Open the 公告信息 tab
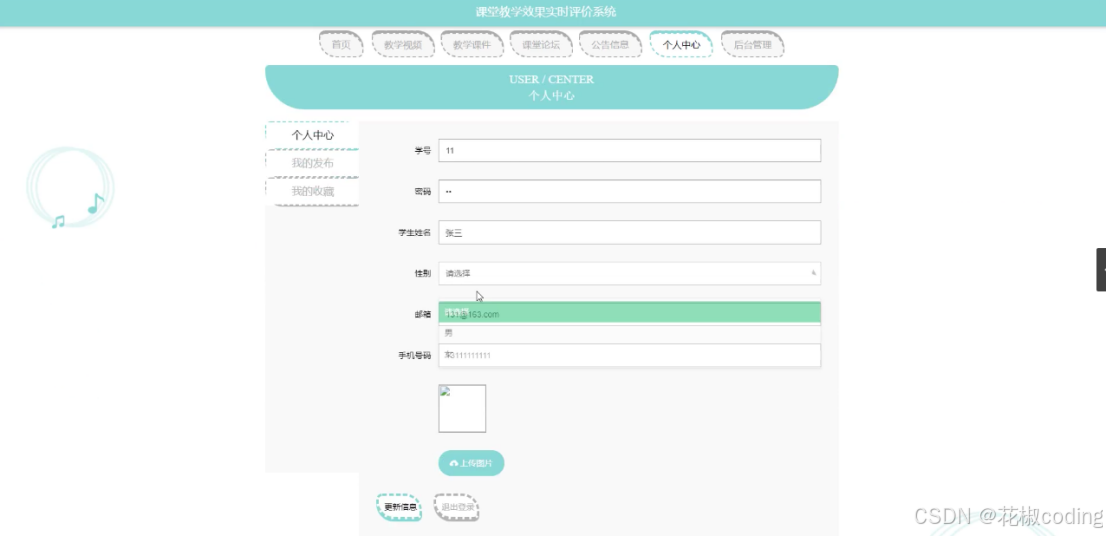This screenshot has height=536, width=1107. 610,44
